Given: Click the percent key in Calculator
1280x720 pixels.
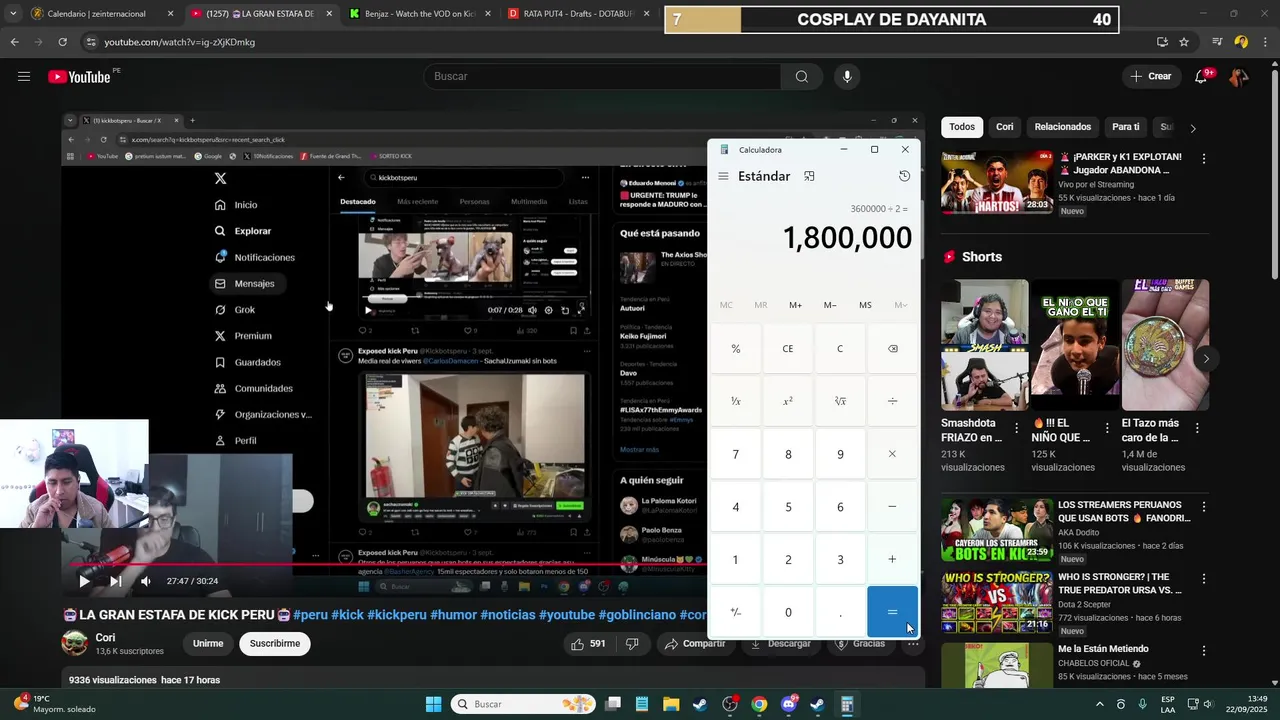Looking at the screenshot, I should [x=736, y=349].
